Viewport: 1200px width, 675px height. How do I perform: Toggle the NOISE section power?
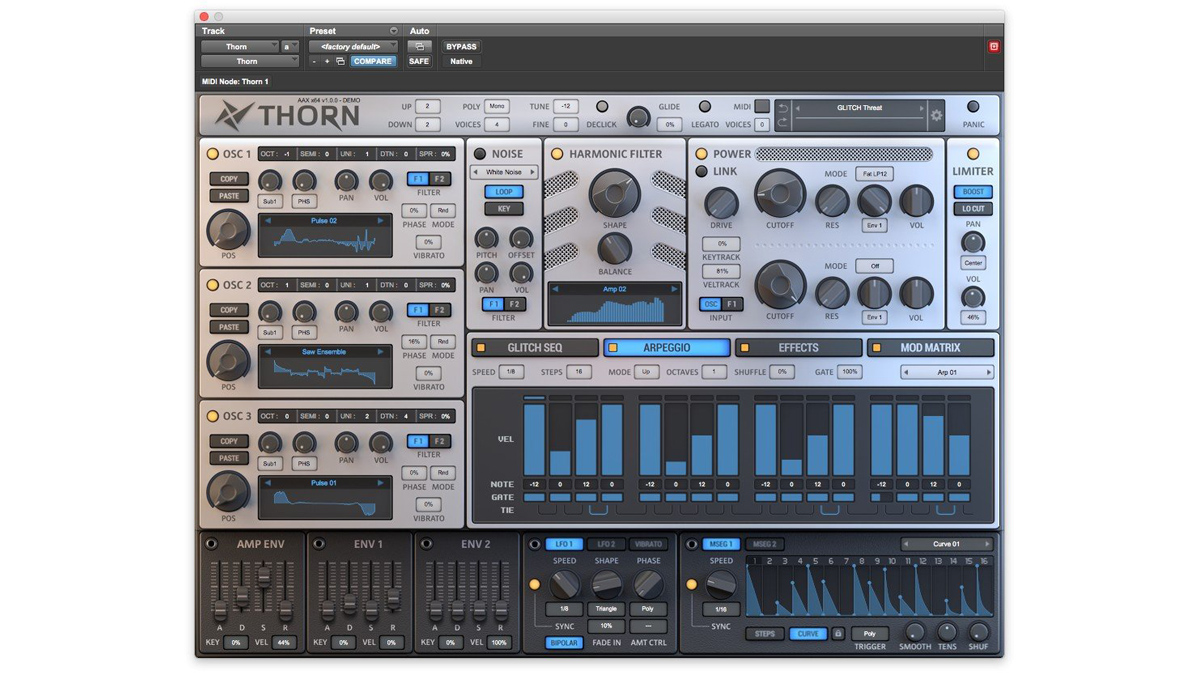click(480, 154)
